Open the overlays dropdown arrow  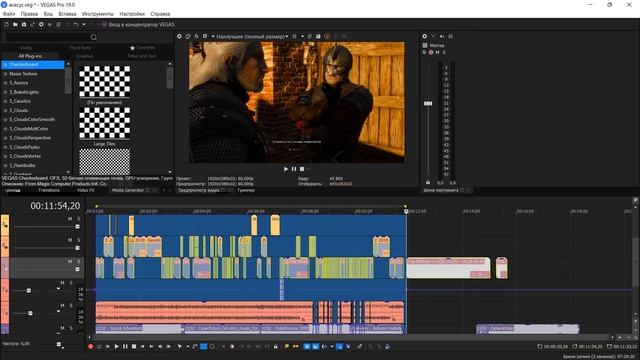302,36
